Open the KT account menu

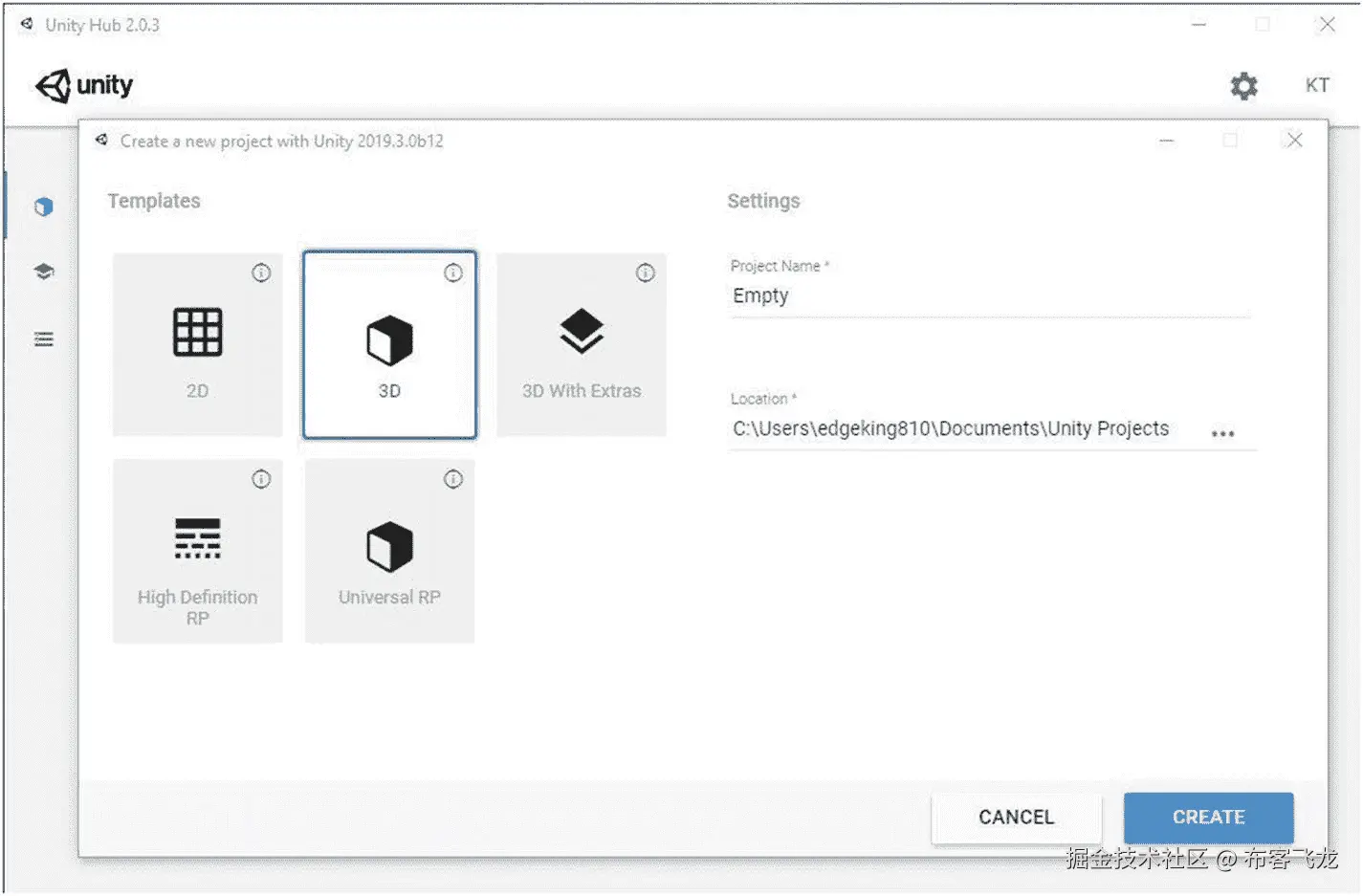[x=1317, y=85]
